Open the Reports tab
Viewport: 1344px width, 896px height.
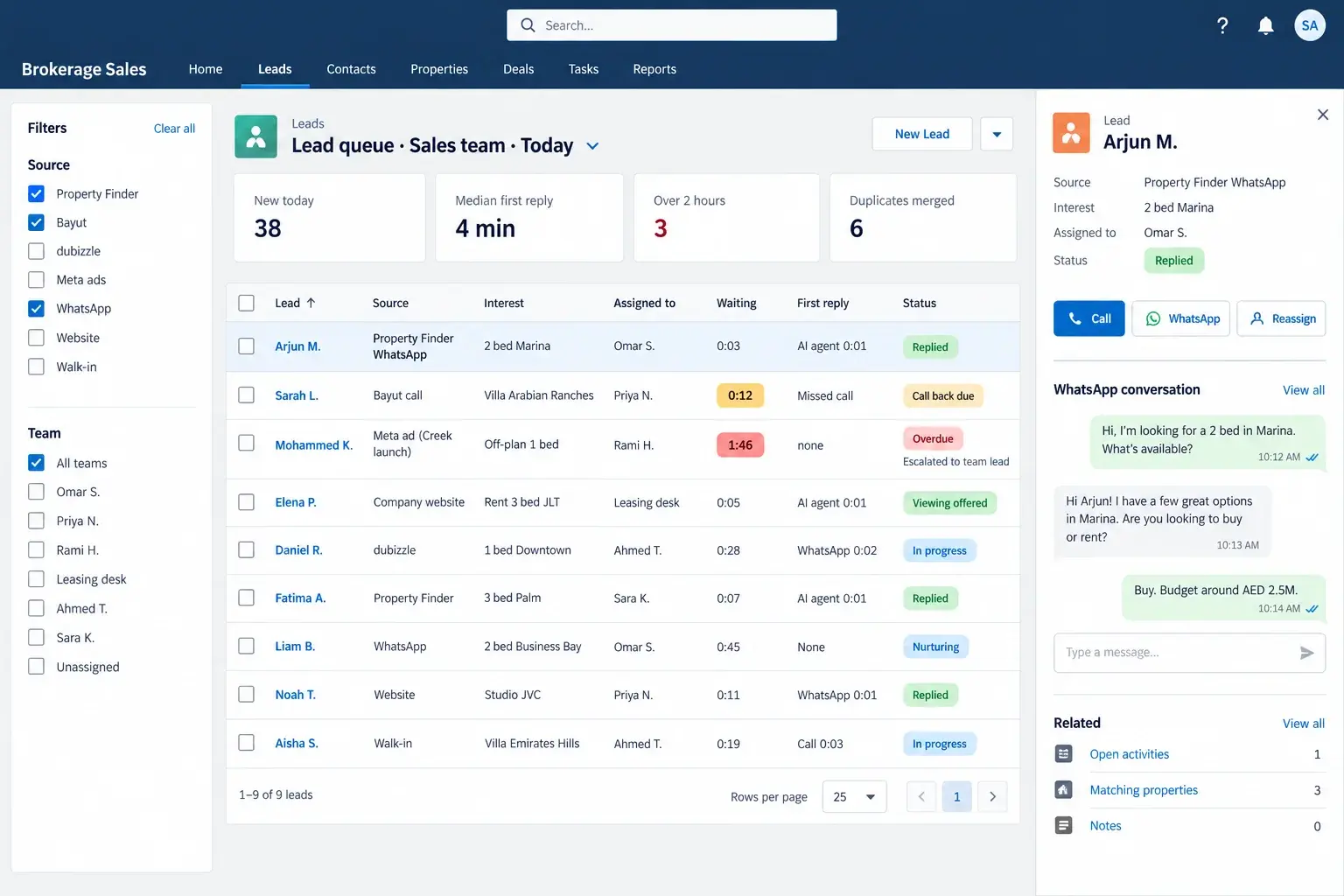654,69
